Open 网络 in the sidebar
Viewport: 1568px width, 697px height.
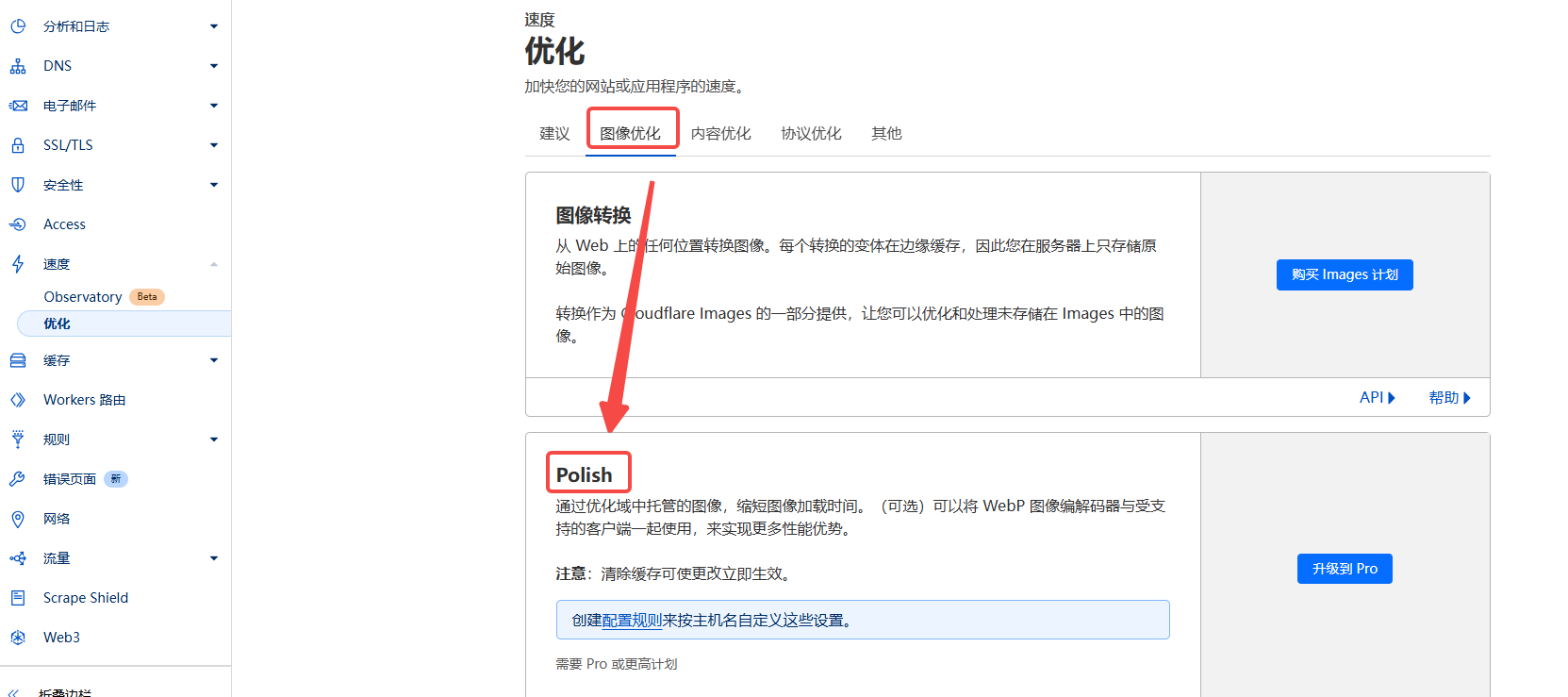(x=57, y=519)
